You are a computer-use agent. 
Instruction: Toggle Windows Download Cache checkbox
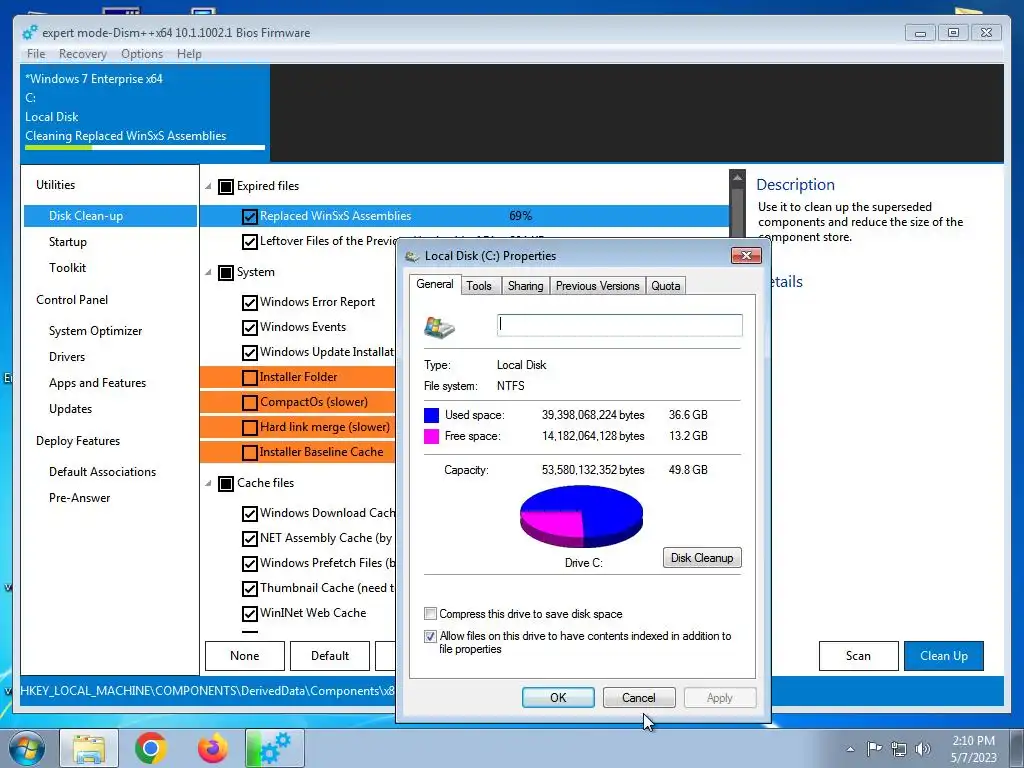point(249,513)
